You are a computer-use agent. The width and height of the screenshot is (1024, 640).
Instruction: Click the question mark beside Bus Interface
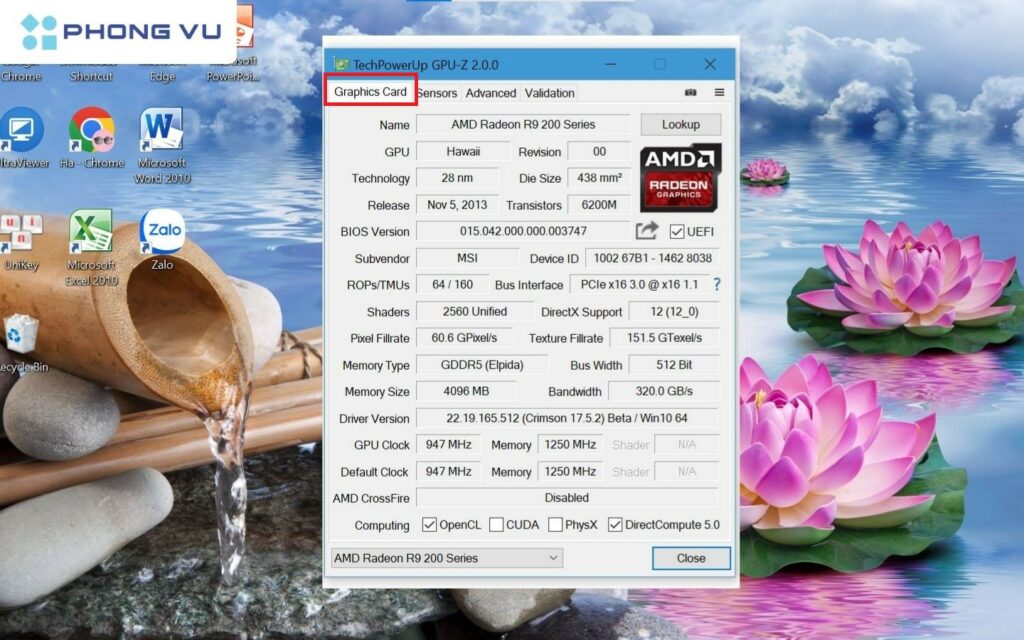point(717,285)
